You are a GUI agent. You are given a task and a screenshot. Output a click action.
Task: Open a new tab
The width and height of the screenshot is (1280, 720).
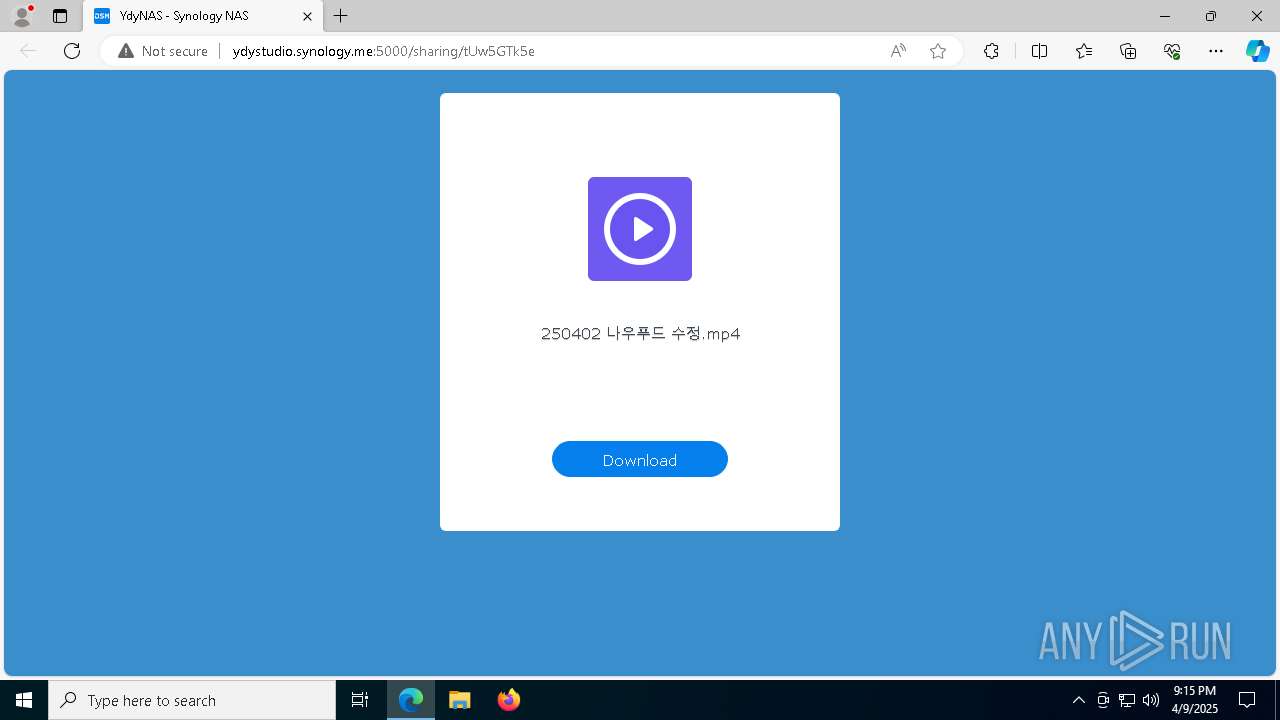(x=341, y=16)
